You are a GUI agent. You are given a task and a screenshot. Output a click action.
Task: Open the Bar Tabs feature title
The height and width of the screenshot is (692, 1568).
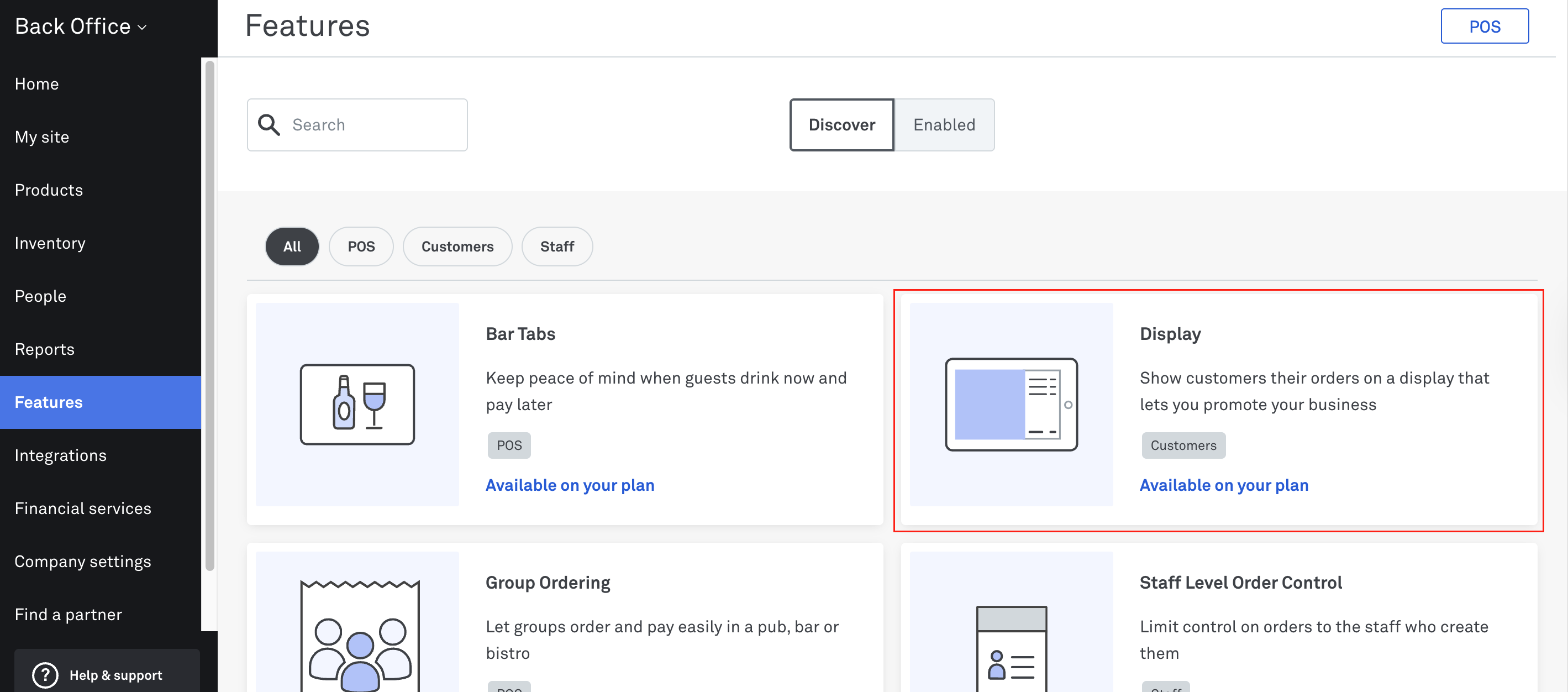[x=520, y=334]
